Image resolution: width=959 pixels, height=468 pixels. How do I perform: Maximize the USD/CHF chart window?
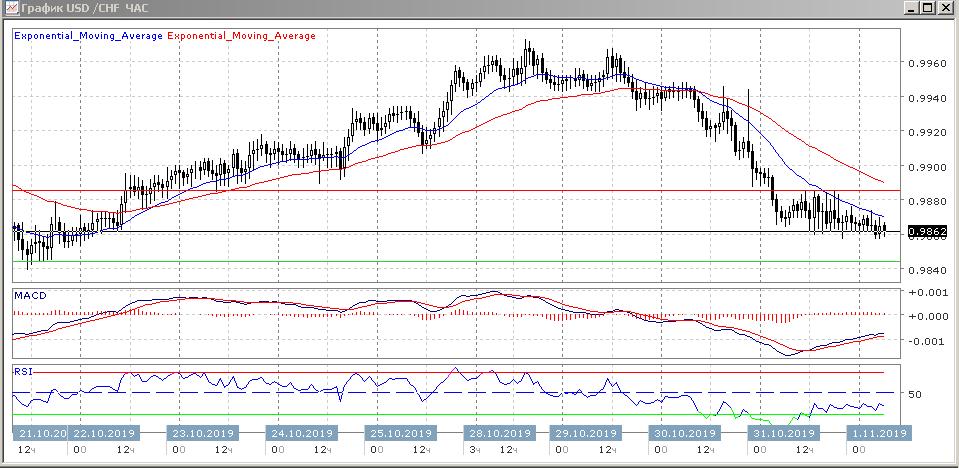tap(928, 9)
